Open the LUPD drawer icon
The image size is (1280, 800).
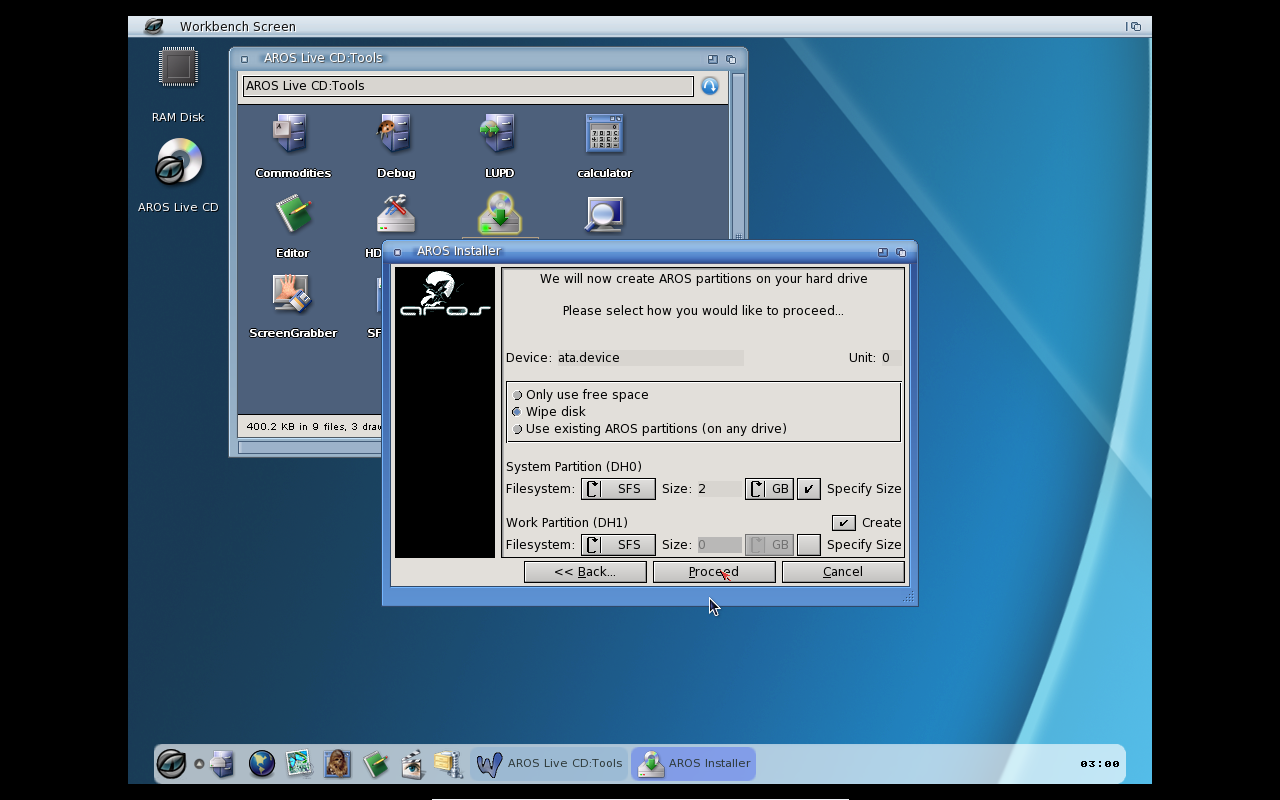click(x=498, y=133)
